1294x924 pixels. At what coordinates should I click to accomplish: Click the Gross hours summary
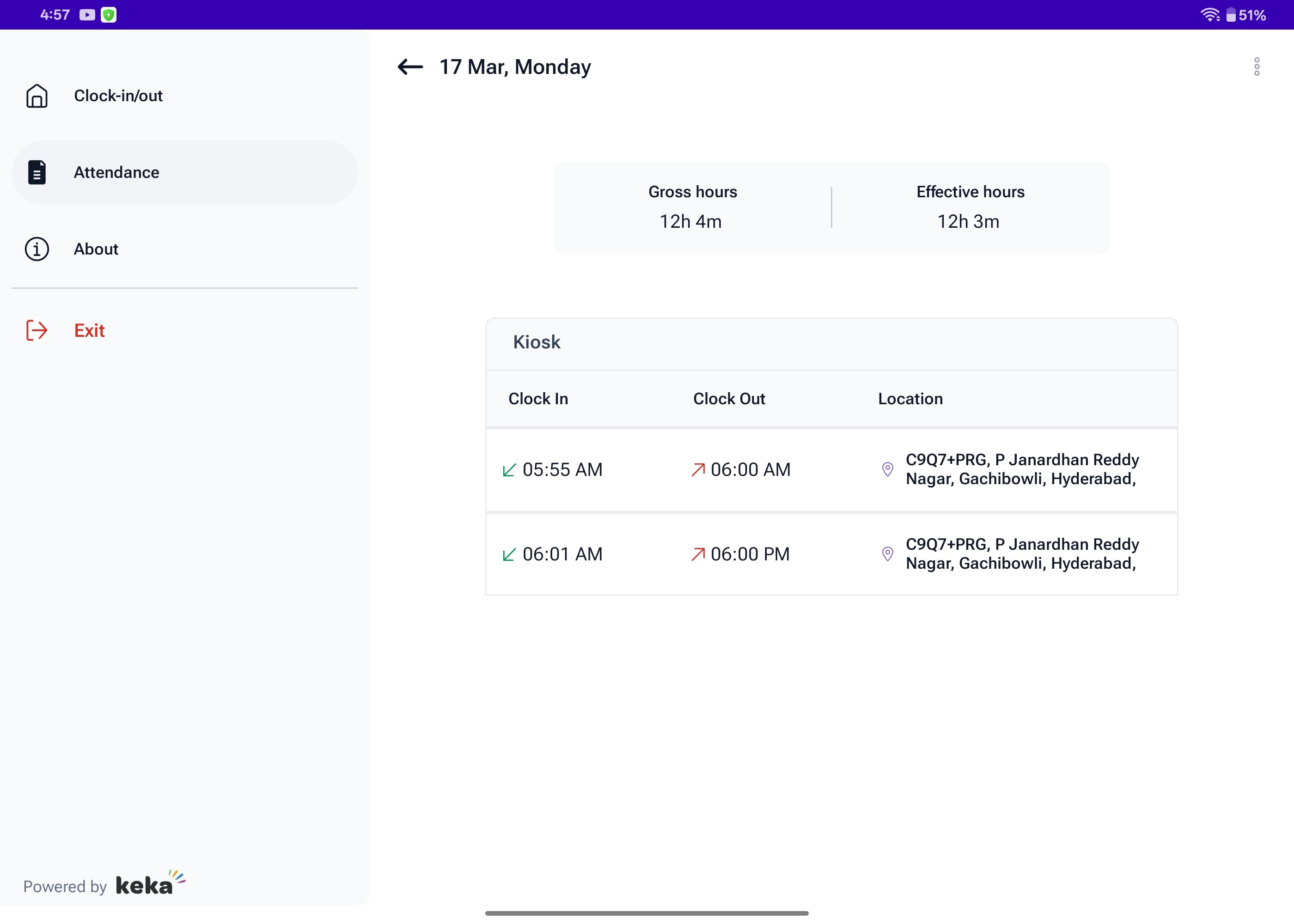click(x=692, y=207)
